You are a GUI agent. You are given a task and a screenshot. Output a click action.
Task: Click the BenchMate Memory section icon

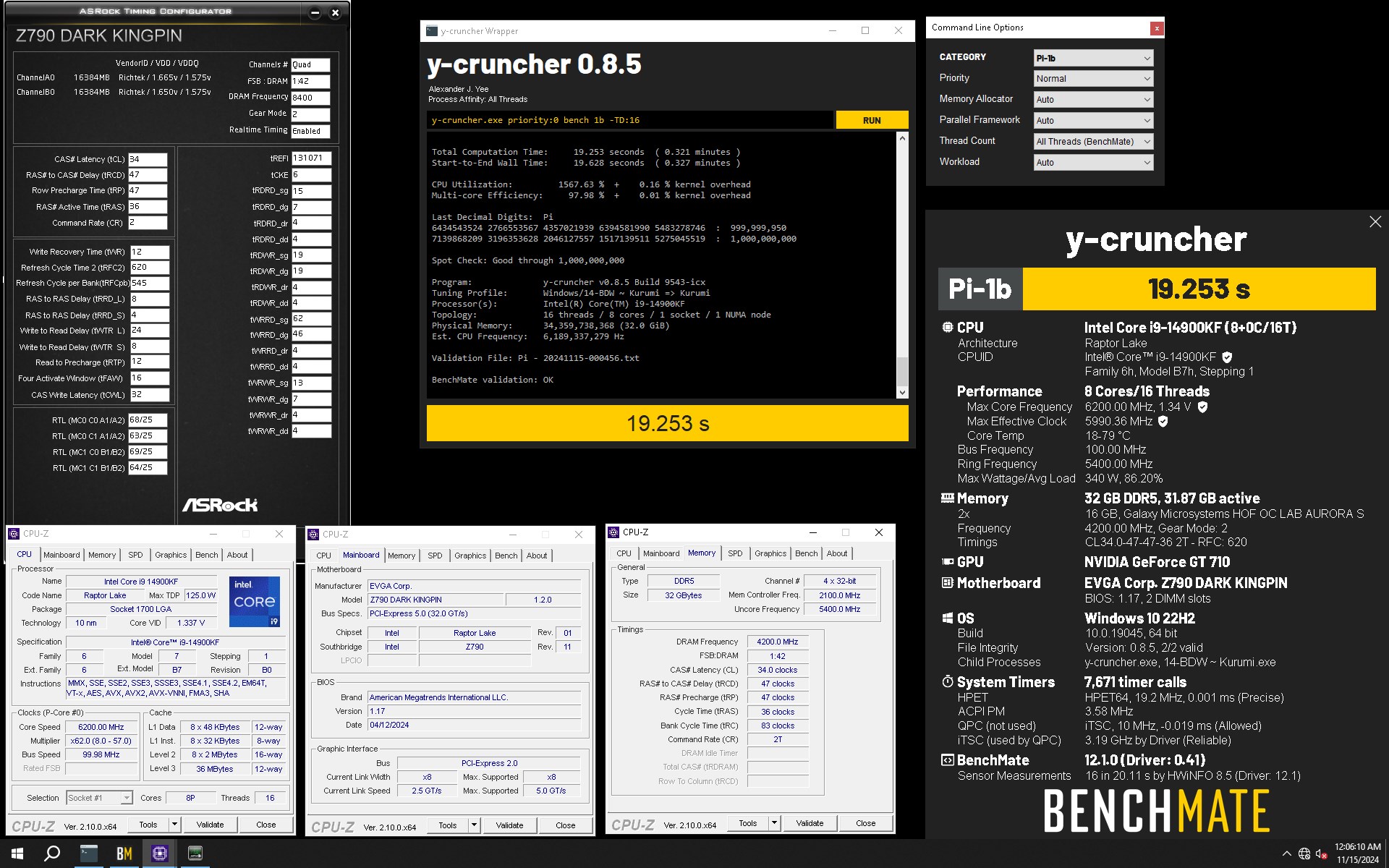click(x=947, y=498)
